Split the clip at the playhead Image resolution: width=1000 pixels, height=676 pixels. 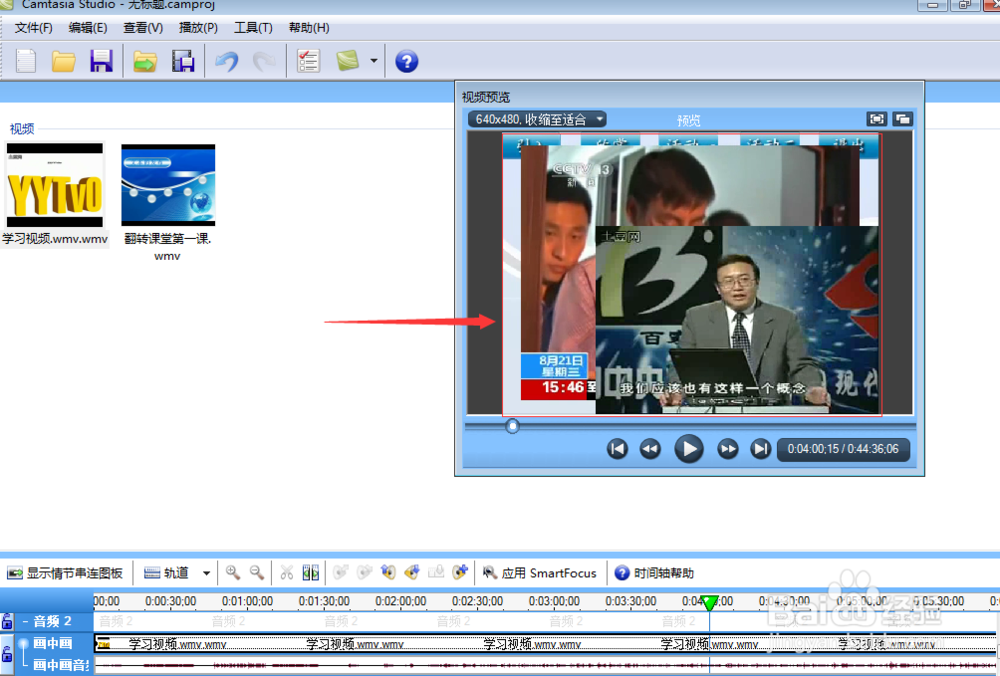pyautogui.click(x=311, y=573)
